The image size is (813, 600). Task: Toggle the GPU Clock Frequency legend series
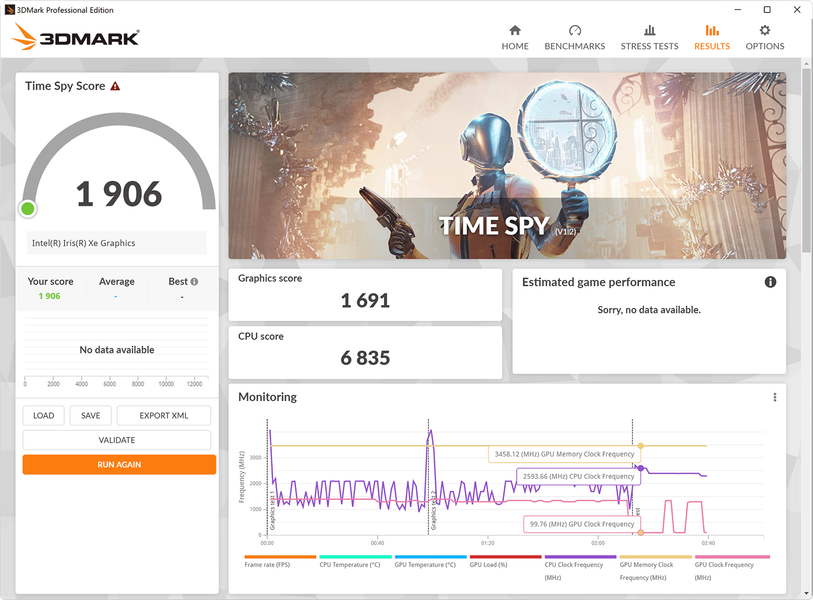730,568
